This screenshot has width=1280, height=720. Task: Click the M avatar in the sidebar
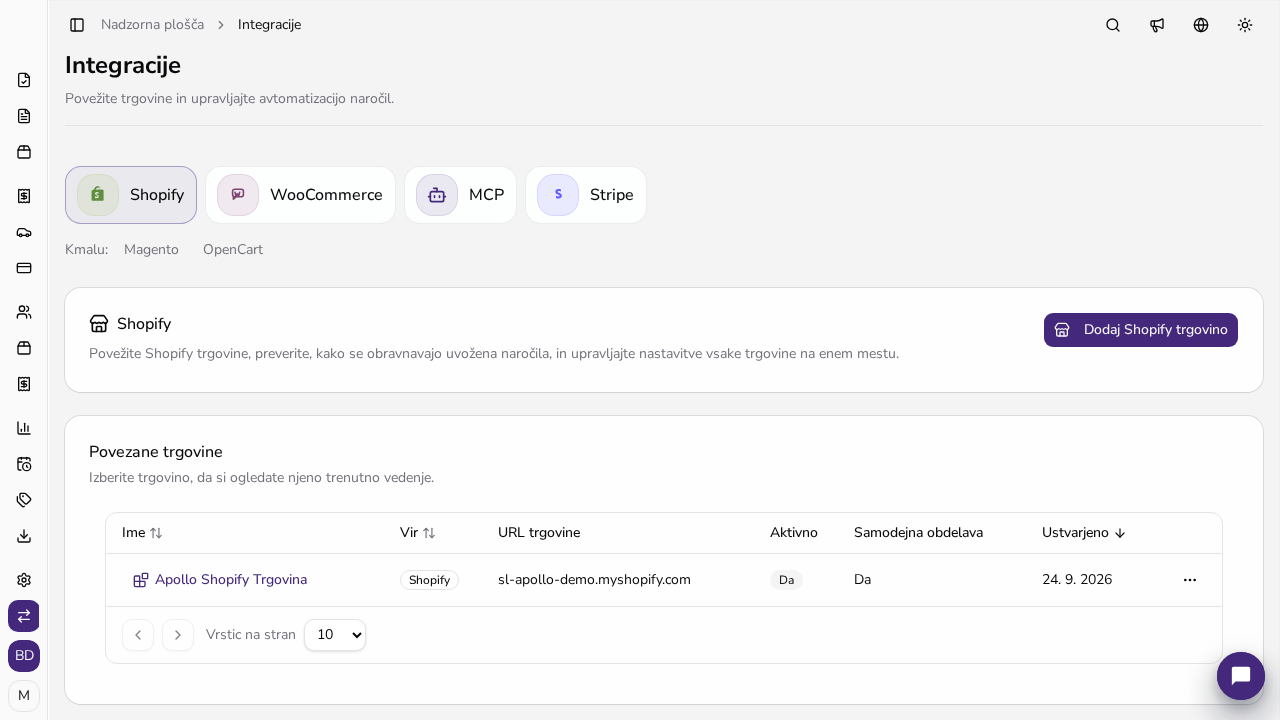coord(24,696)
